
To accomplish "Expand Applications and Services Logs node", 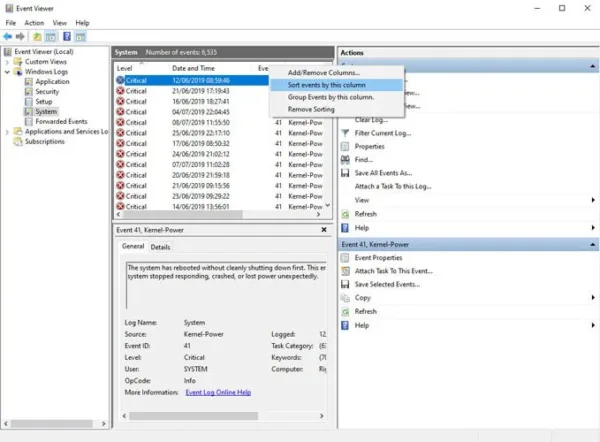I will 7,132.
